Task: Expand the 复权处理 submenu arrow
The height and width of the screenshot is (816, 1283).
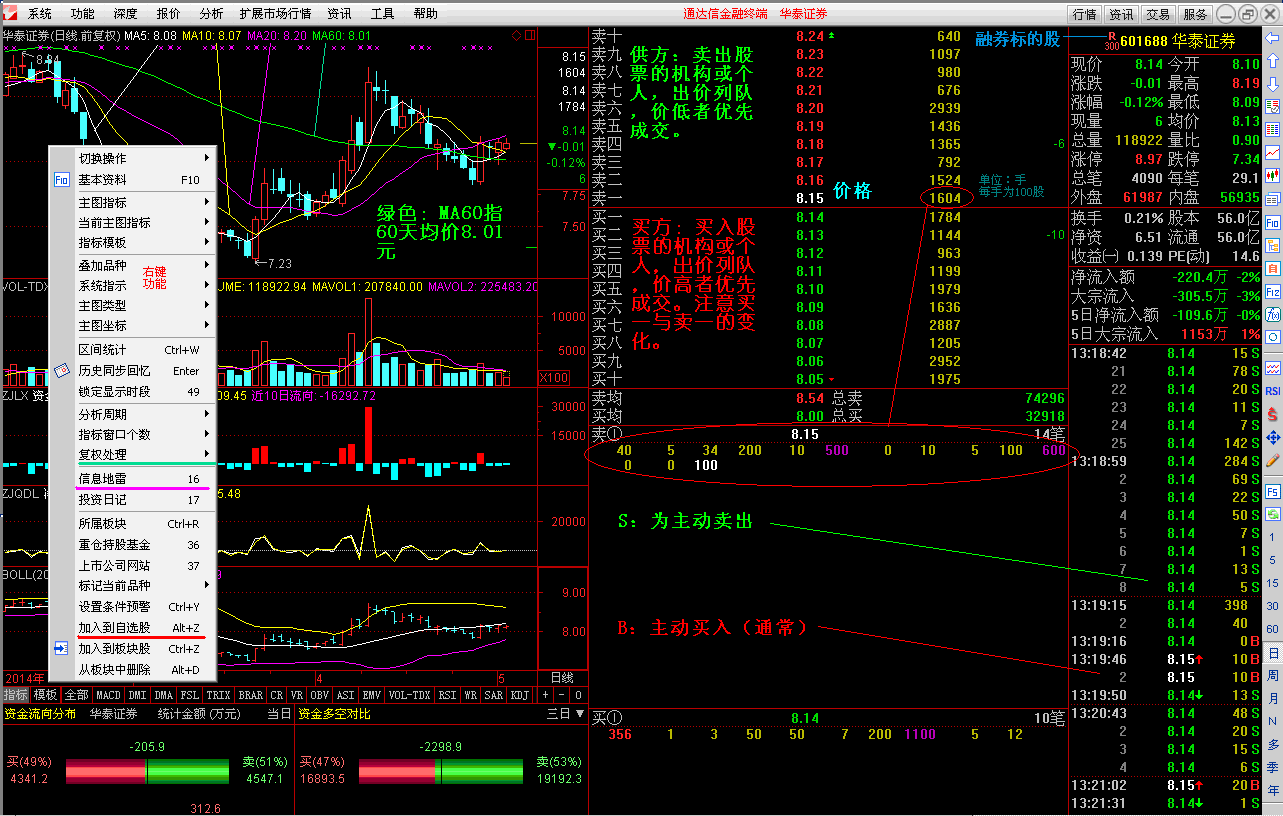Action: (207, 454)
